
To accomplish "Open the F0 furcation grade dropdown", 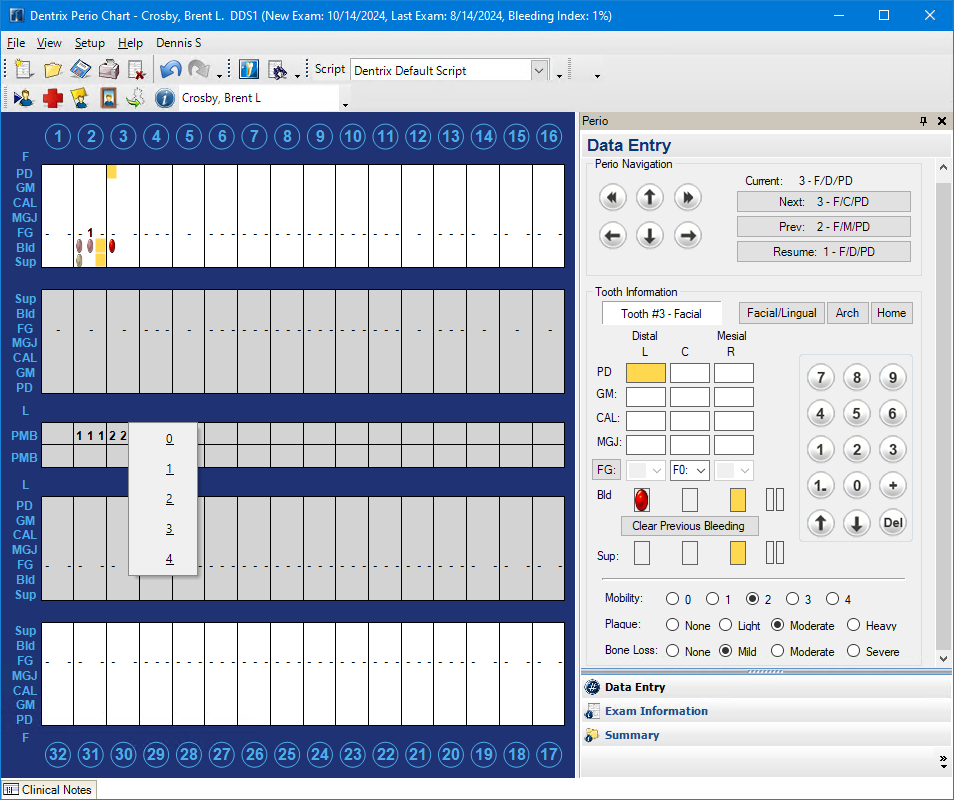I will pos(701,470).
